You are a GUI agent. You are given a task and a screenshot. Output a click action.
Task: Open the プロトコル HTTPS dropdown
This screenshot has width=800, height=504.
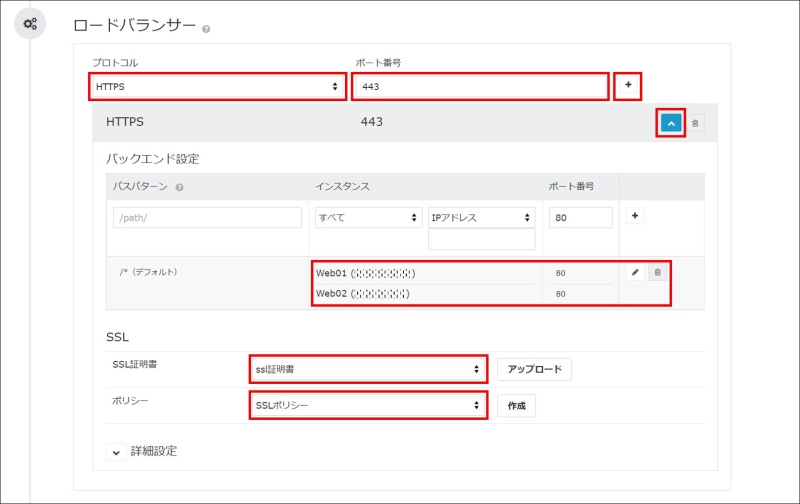(x=218, y=87)
